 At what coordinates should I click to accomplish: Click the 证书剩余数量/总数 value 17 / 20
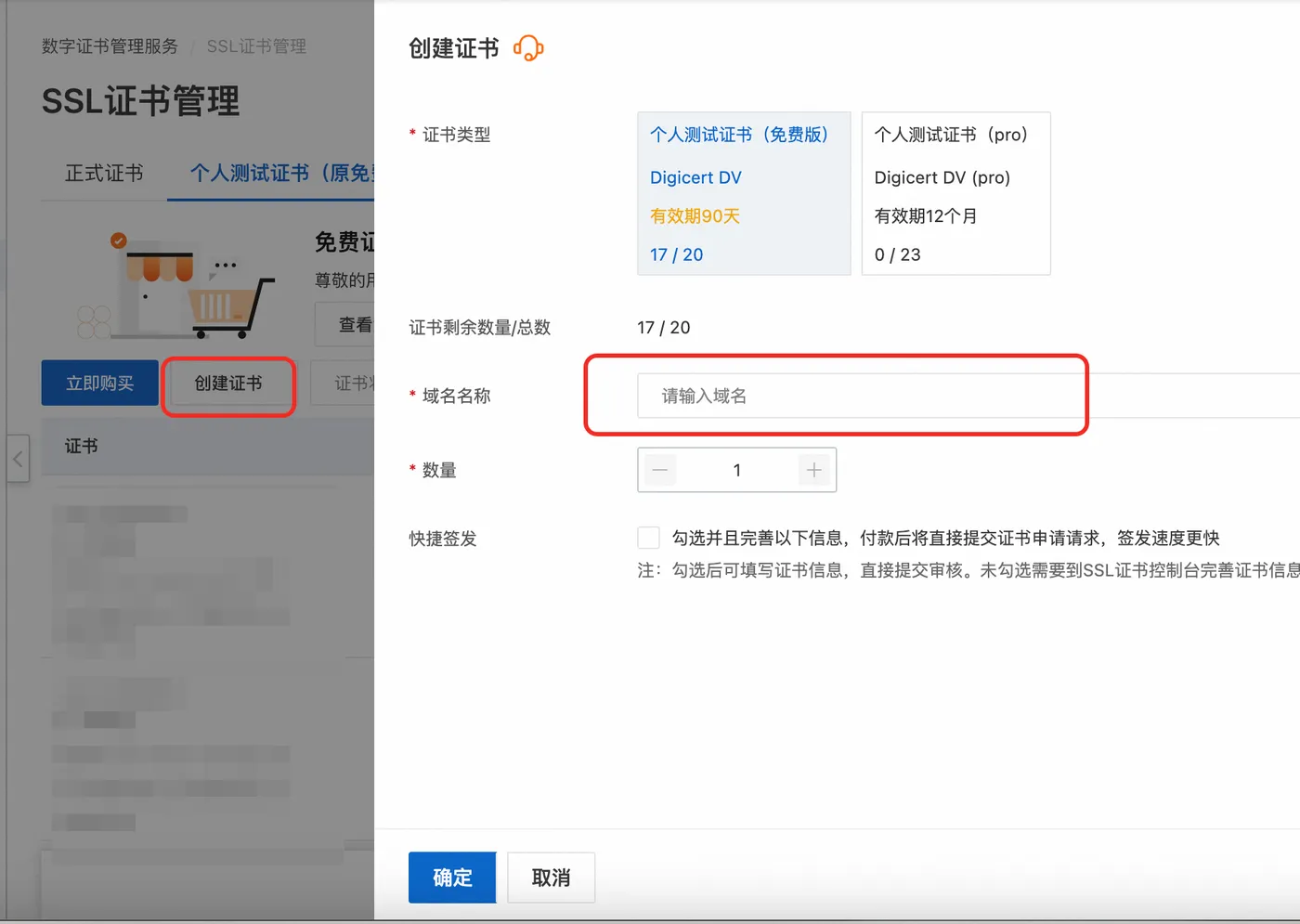(x=664, y=328)
